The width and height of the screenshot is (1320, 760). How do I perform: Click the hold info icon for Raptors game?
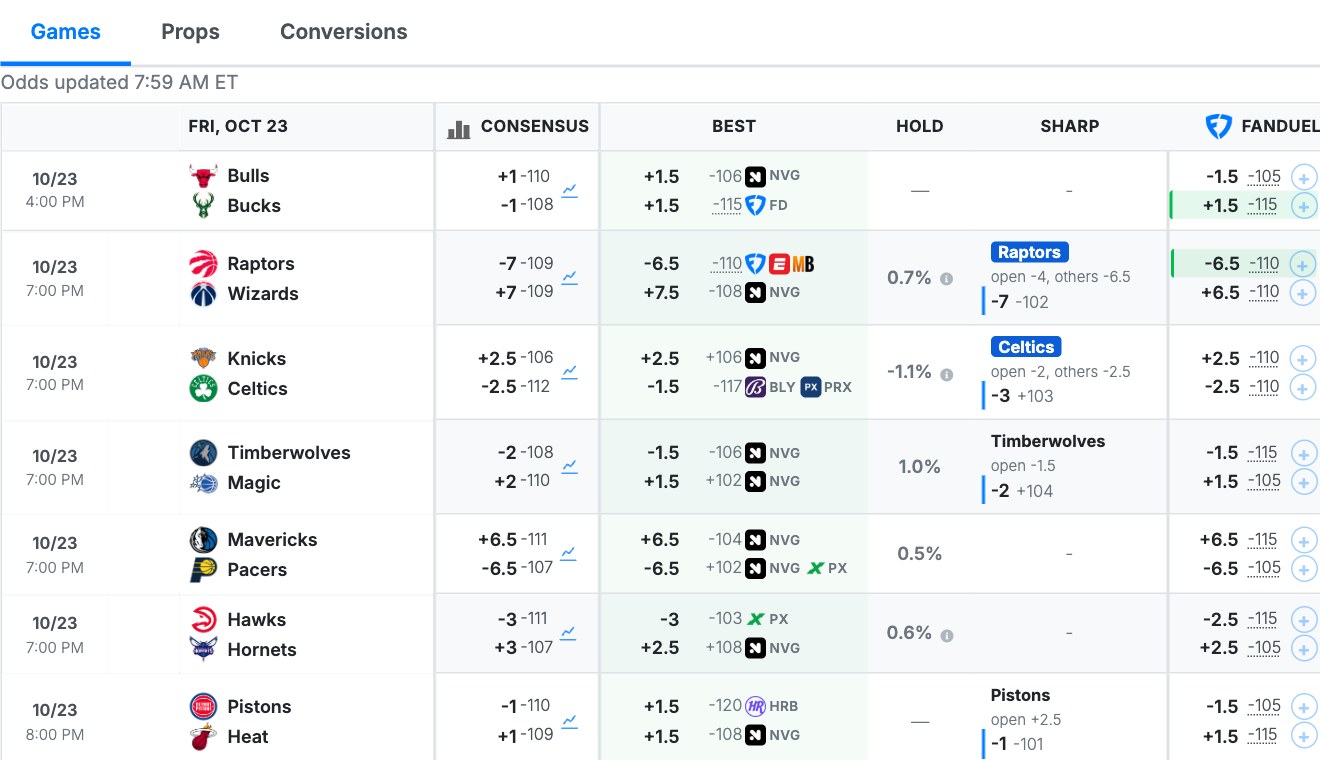pos(946,279)
